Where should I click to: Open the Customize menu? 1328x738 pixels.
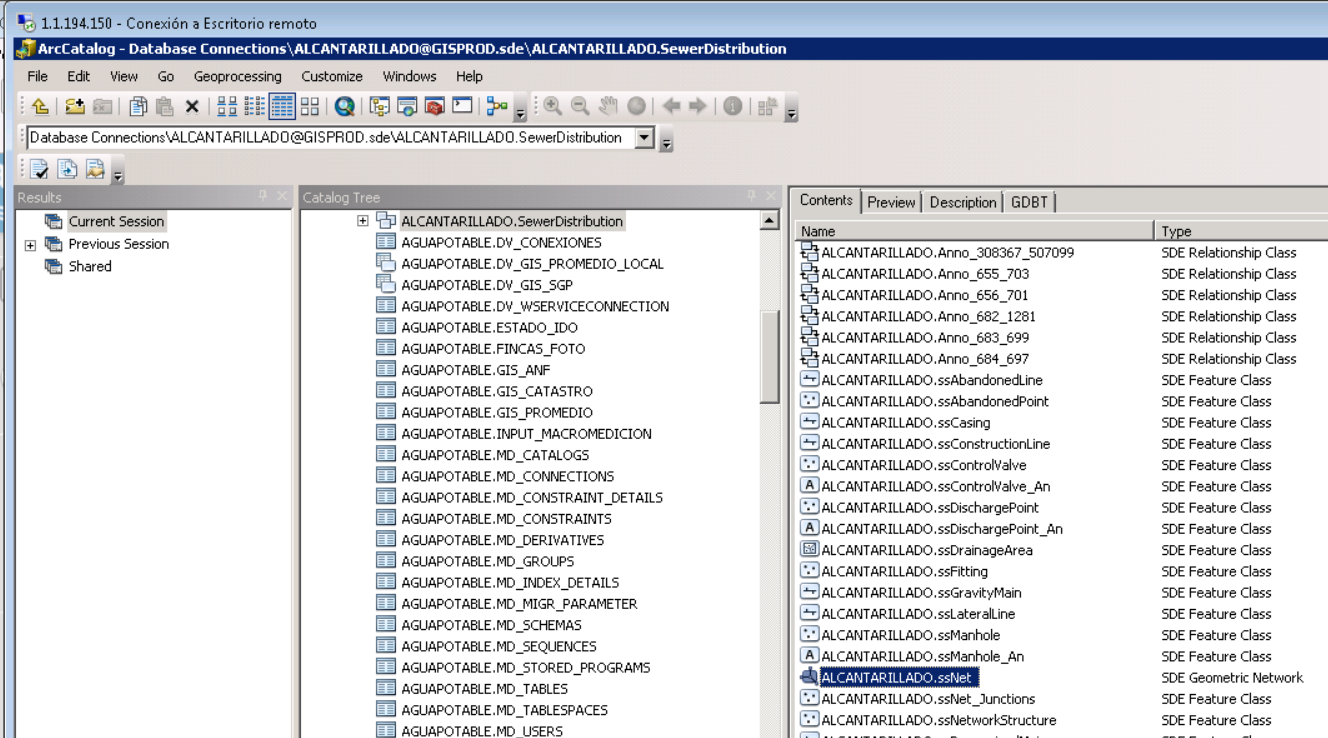tap(332, 76)
